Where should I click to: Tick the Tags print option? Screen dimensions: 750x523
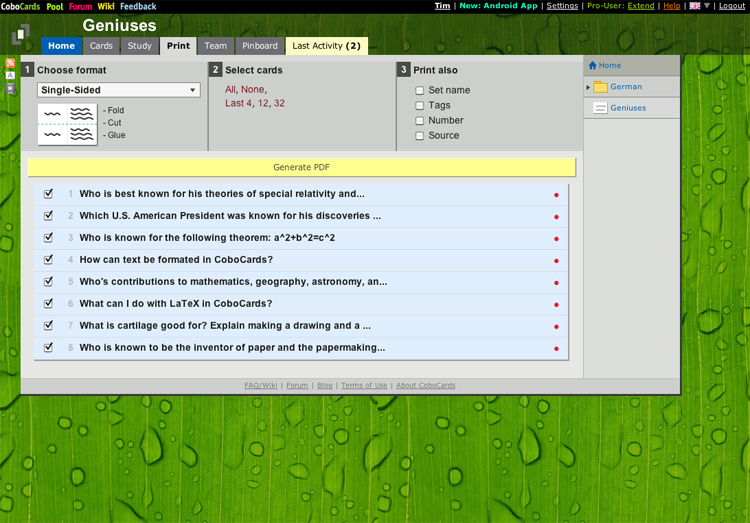(x=420, y=106)
